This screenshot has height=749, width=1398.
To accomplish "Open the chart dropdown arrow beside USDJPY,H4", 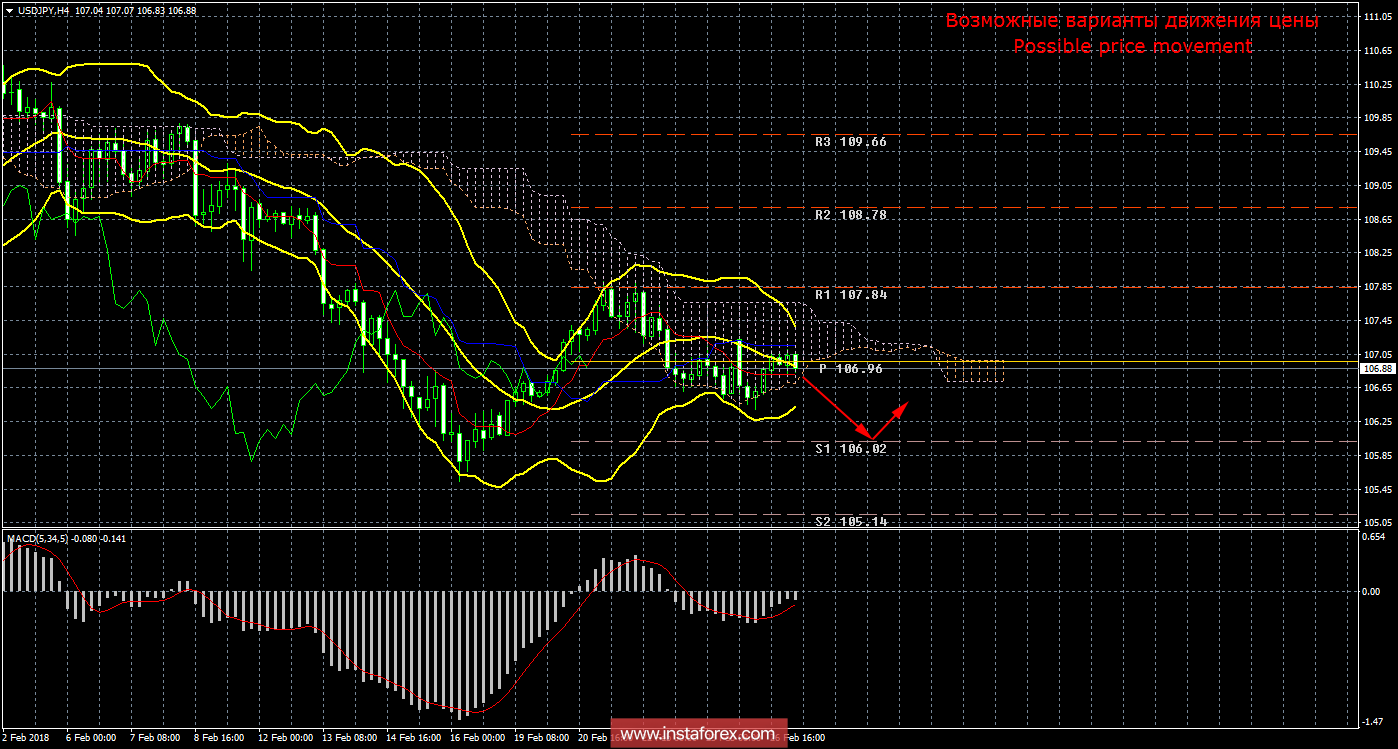I will (9, 10).
